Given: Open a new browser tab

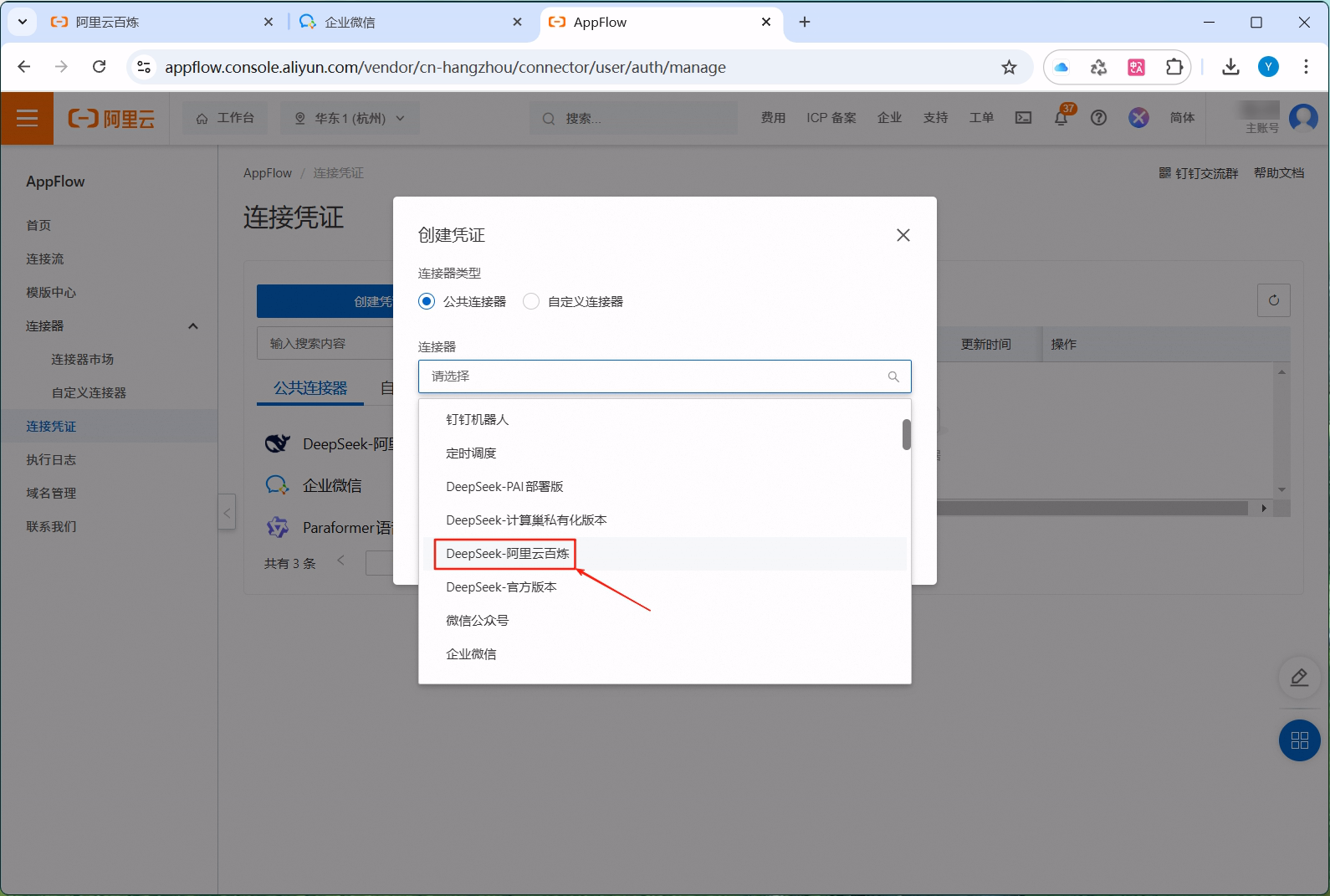Looking at the screenshot, I should click(805, 23).
